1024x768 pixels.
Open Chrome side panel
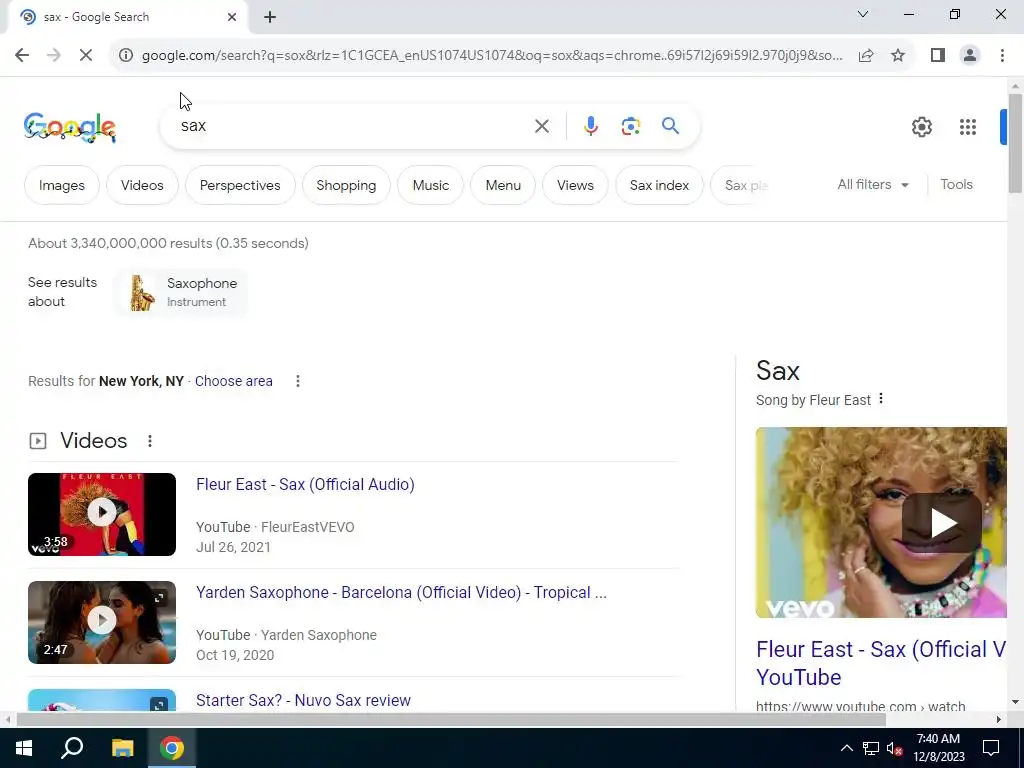coord(938,56)
